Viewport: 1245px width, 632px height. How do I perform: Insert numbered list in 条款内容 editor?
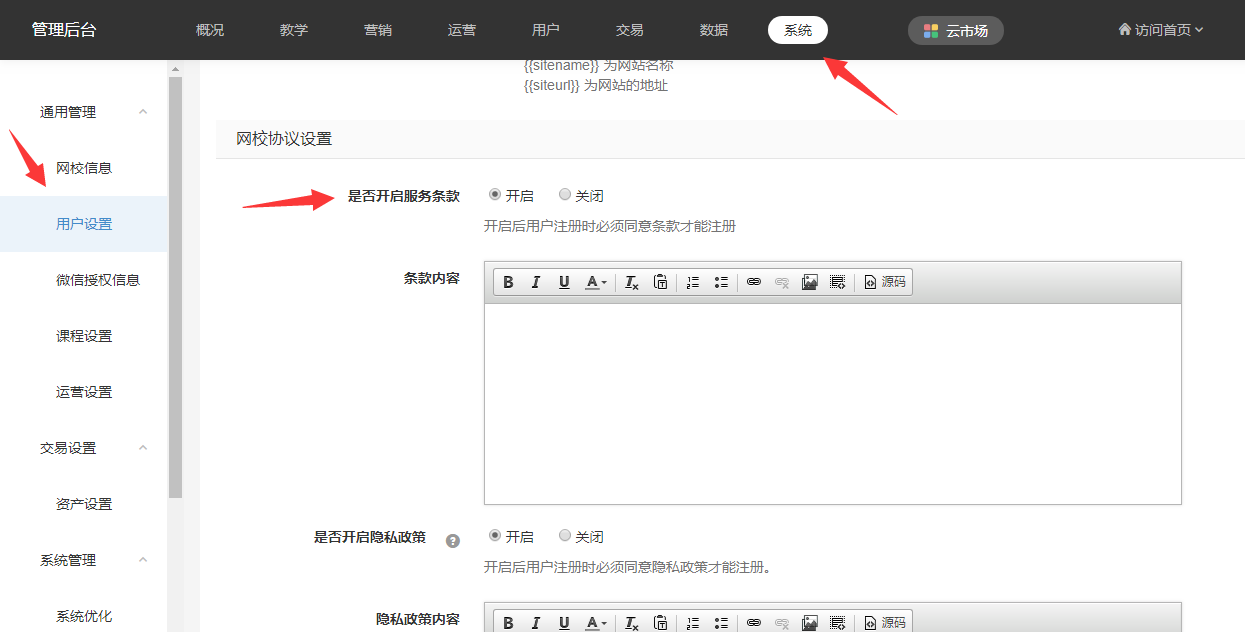(692, 283)
